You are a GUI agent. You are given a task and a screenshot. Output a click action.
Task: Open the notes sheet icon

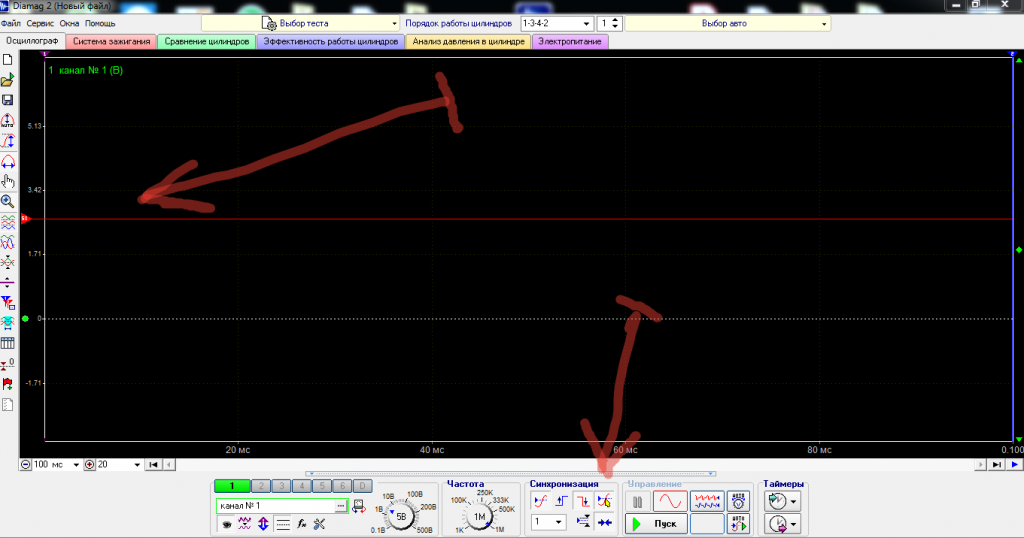point(8,405)
